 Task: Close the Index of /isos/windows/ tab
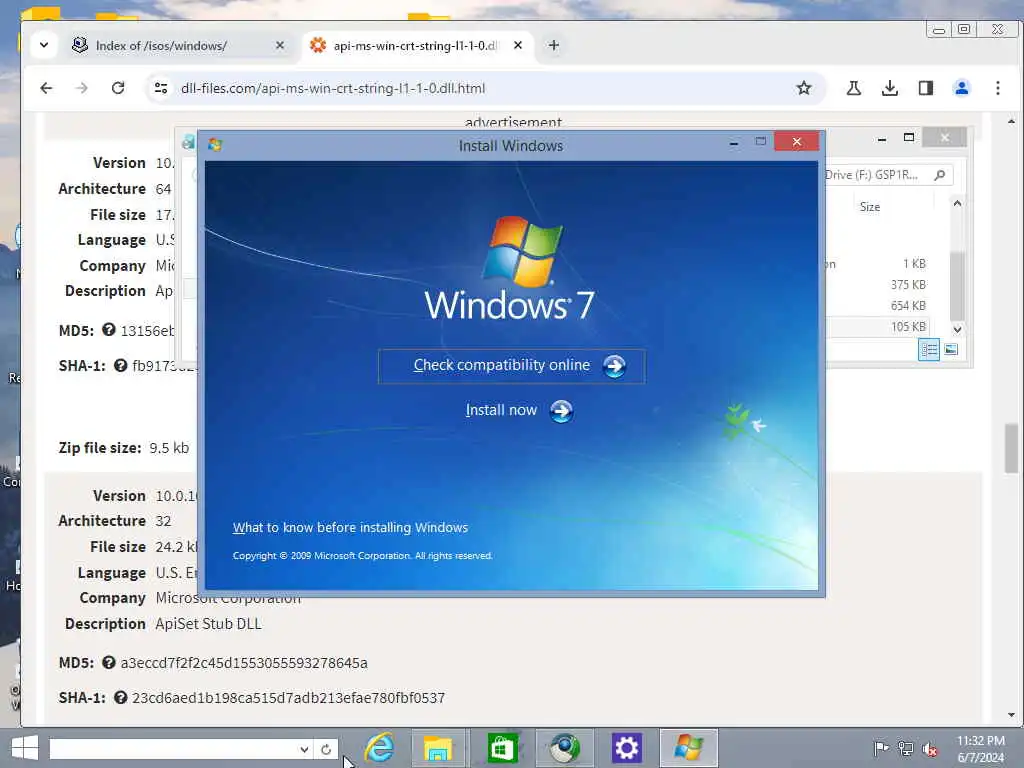(x=280, y=45)
